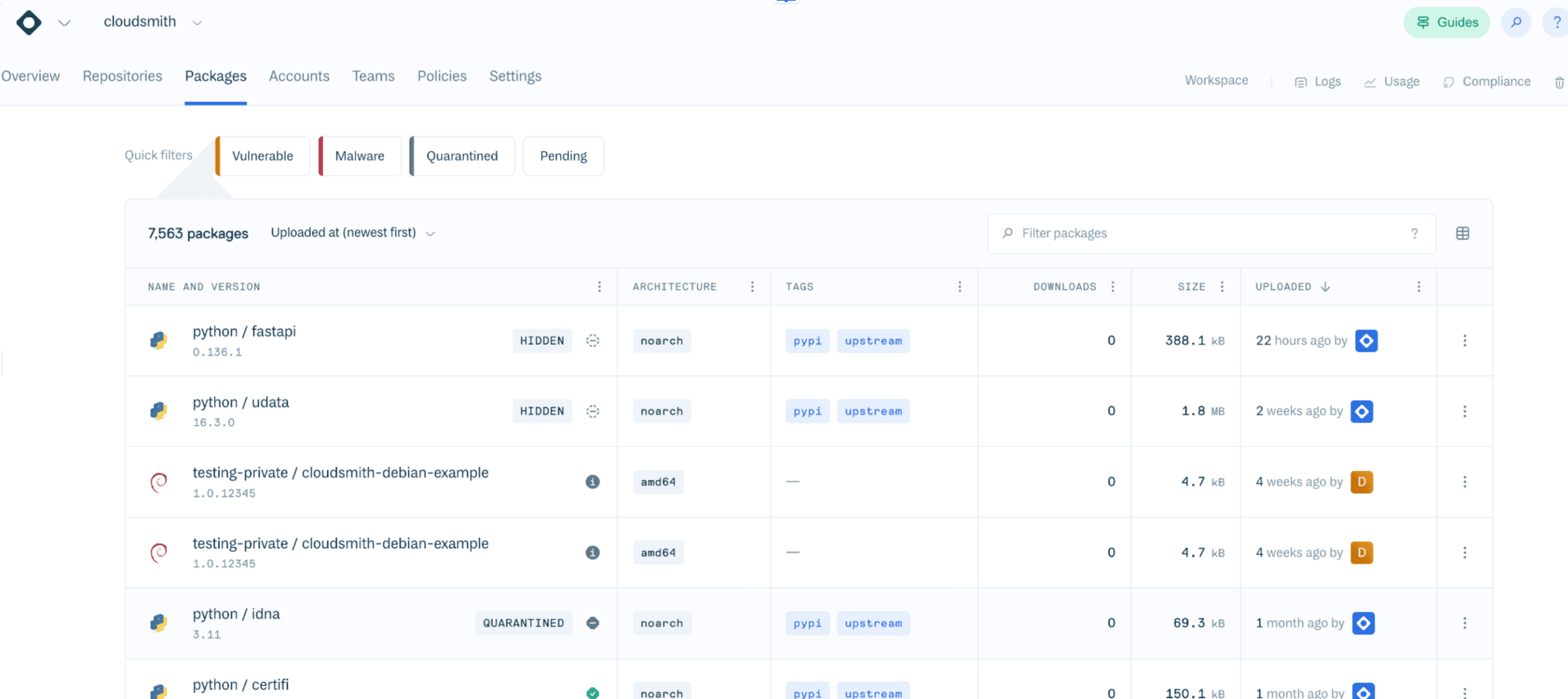The height and width of the screenshot is (699, 1568).
Task: Click the Cloudsmith diamond logo
Action: (x=29, y=23)
